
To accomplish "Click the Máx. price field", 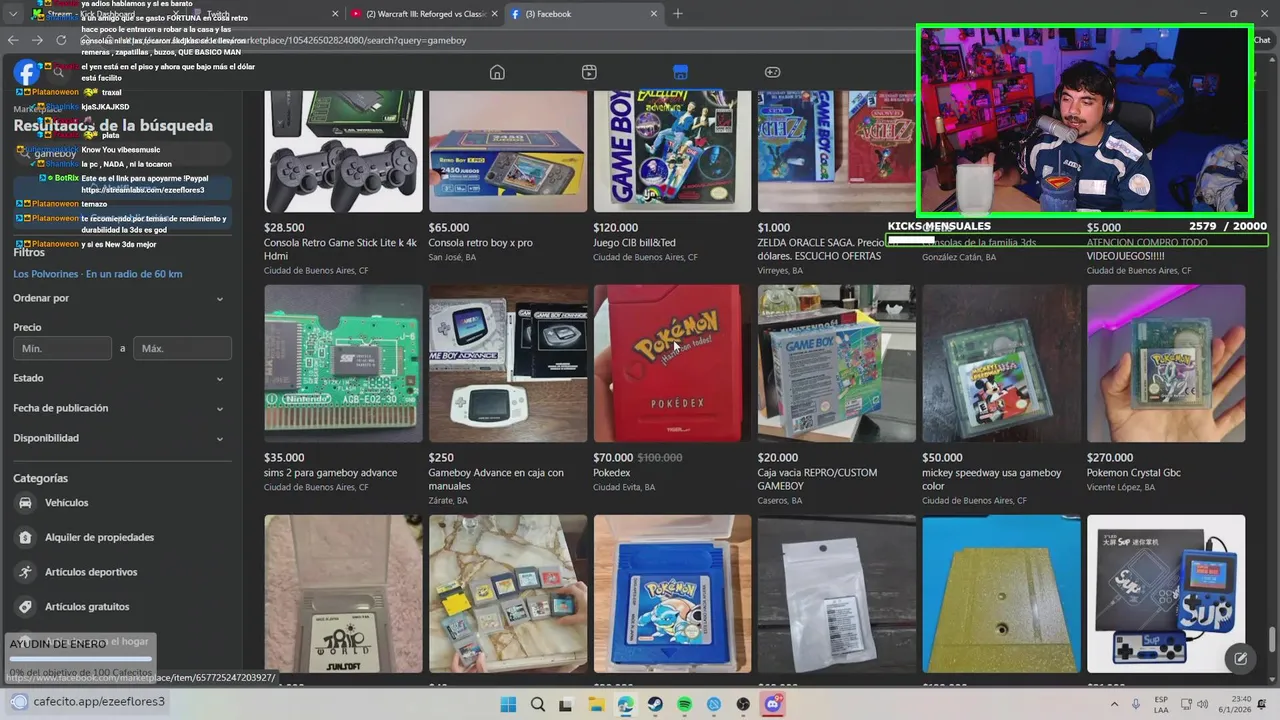I will (182, 348).
